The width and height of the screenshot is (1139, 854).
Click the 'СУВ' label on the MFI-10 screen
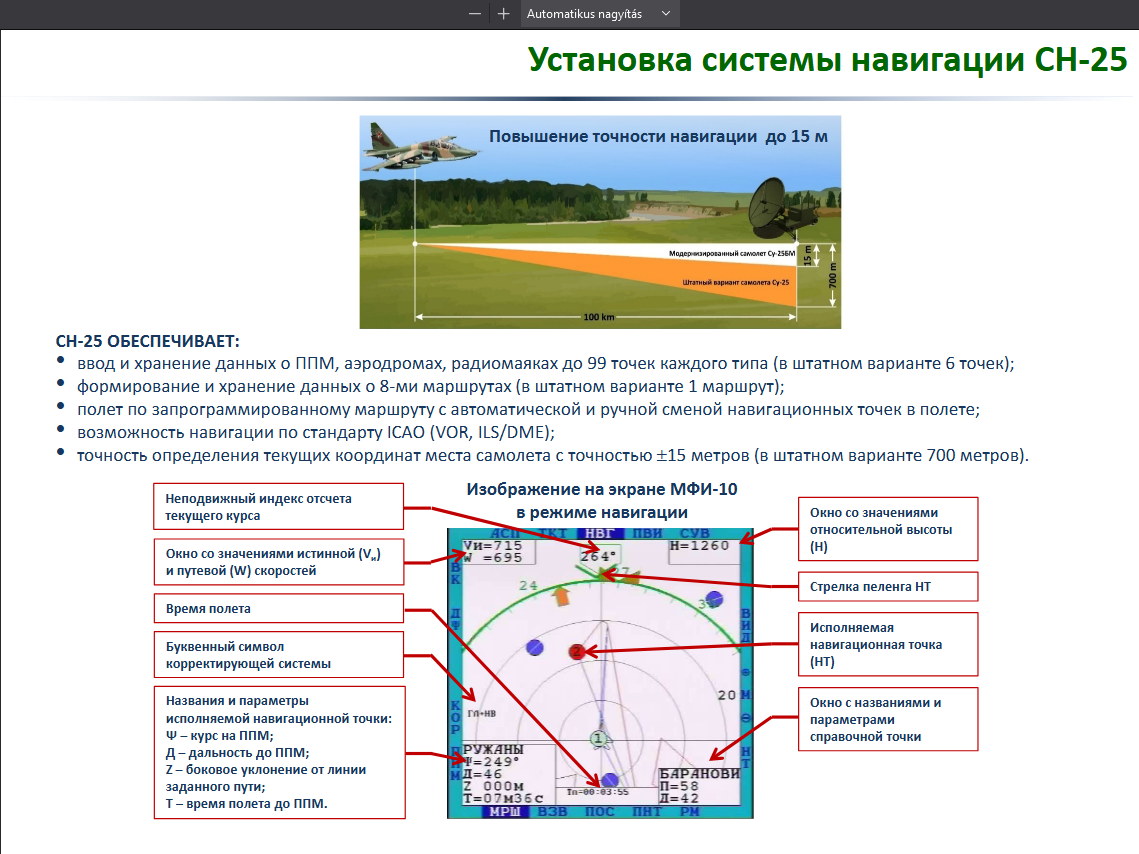(x=694, y=534)
